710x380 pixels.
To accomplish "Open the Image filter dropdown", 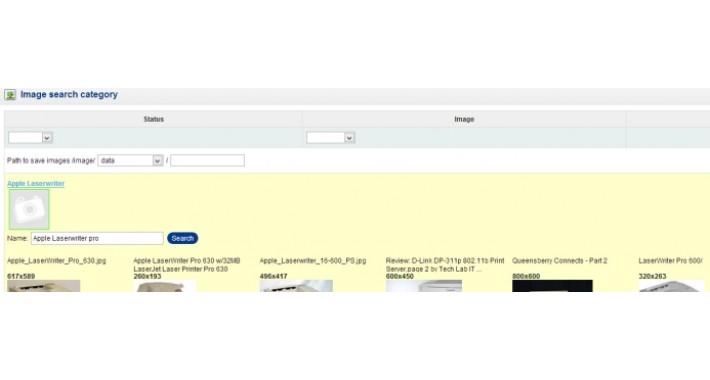I will pos(331,138).
